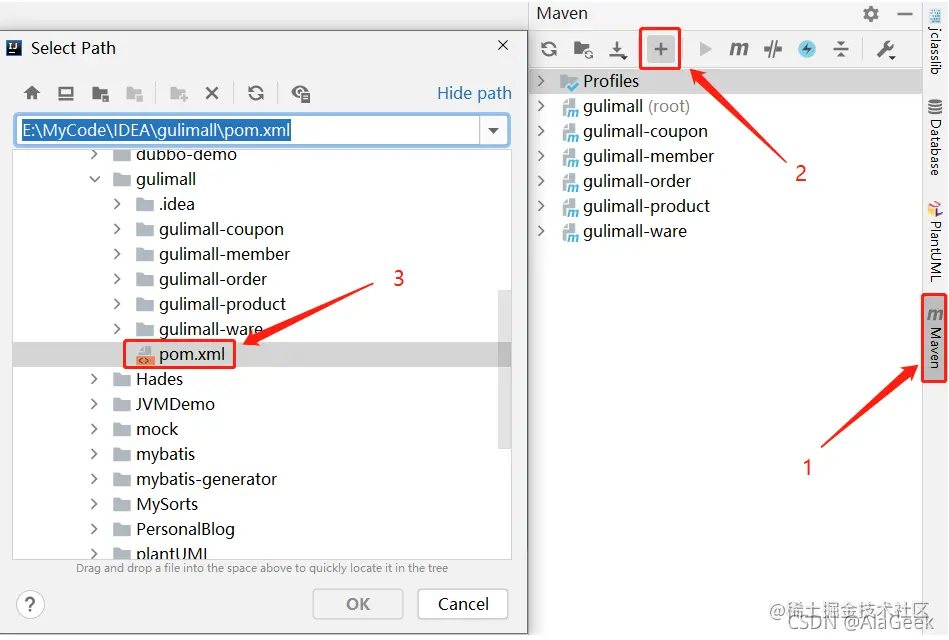949x640 pixels.
Task: Expand gulimall-ware folder in file tree
Action: point(117,329)
